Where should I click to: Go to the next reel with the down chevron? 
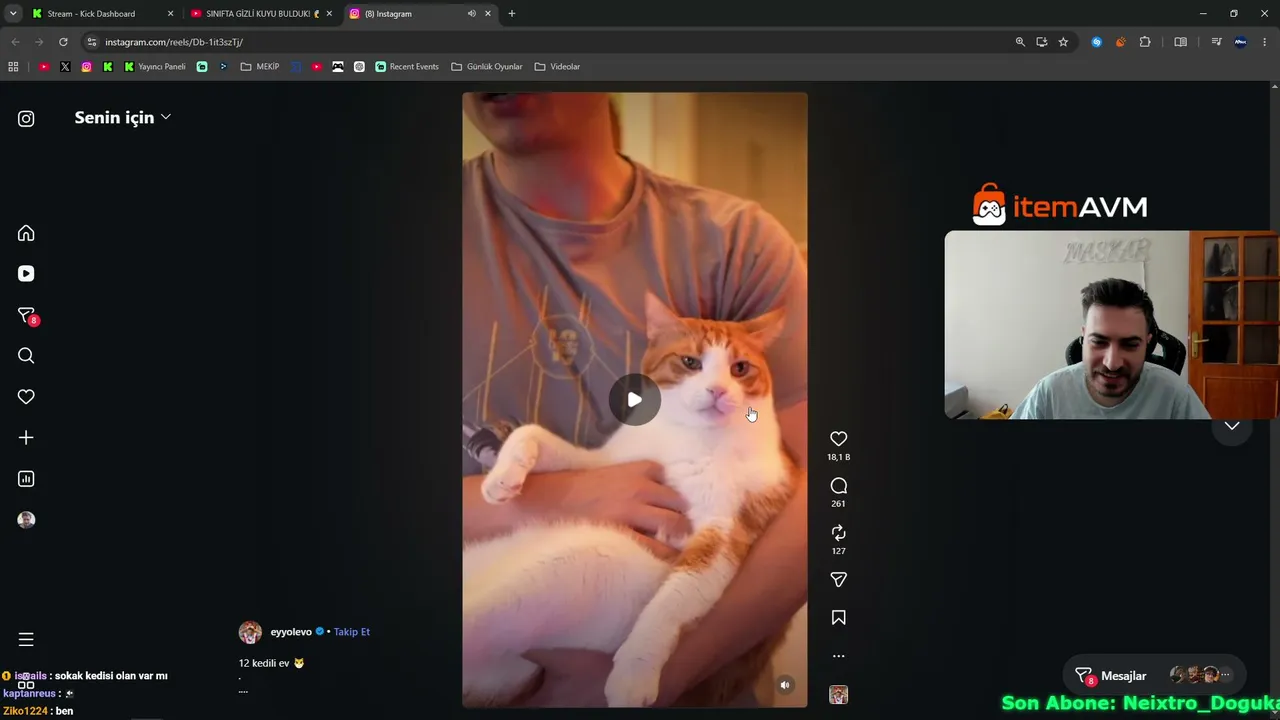[x=1232, y=426]
